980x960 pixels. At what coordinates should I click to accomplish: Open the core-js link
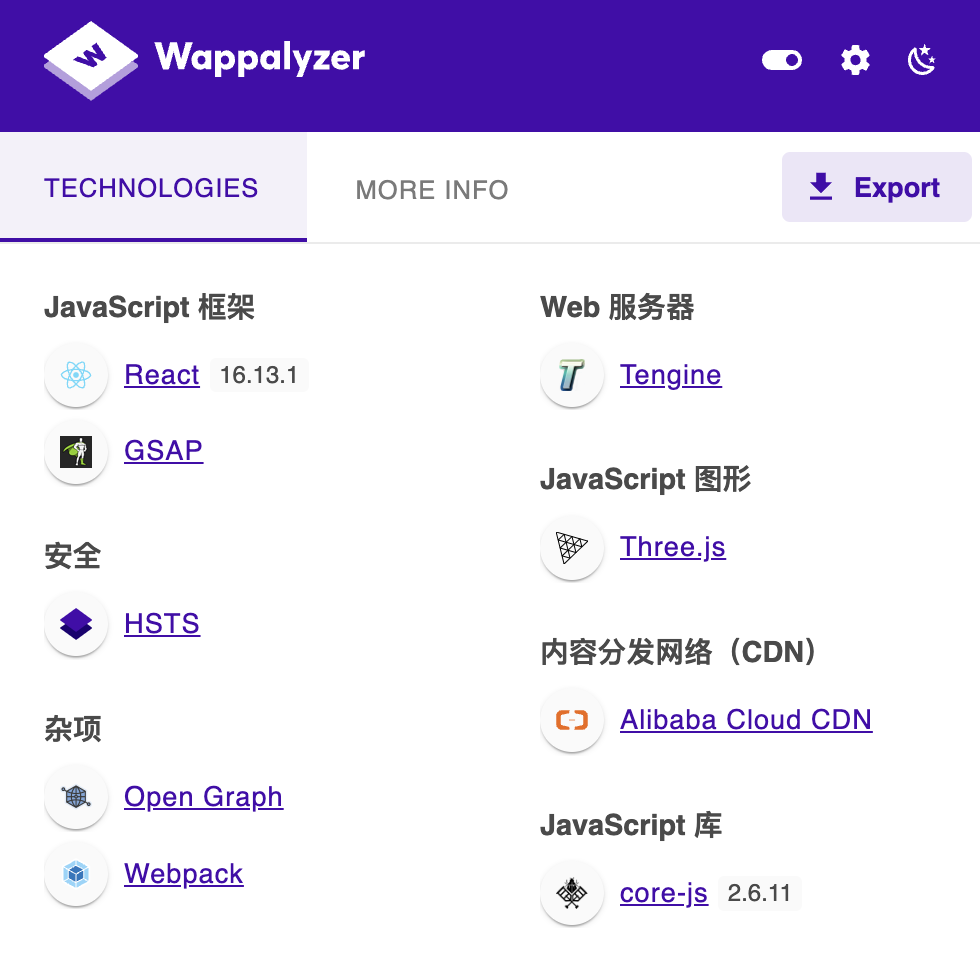tap(664, 894)
